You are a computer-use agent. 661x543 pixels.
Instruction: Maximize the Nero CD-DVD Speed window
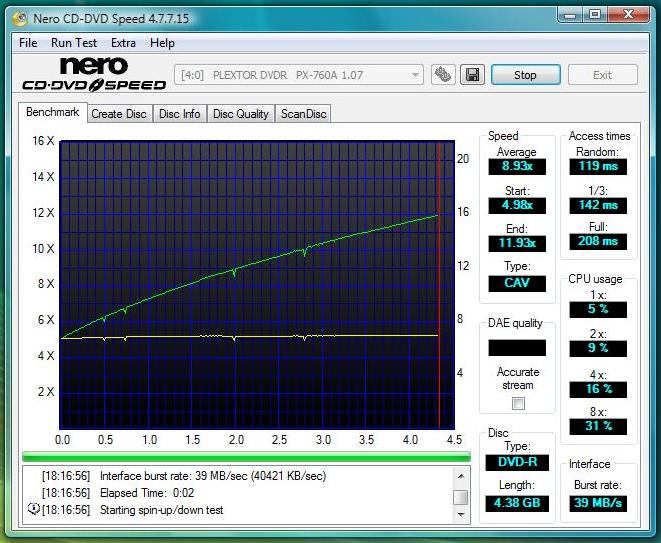tap(594, 15)
